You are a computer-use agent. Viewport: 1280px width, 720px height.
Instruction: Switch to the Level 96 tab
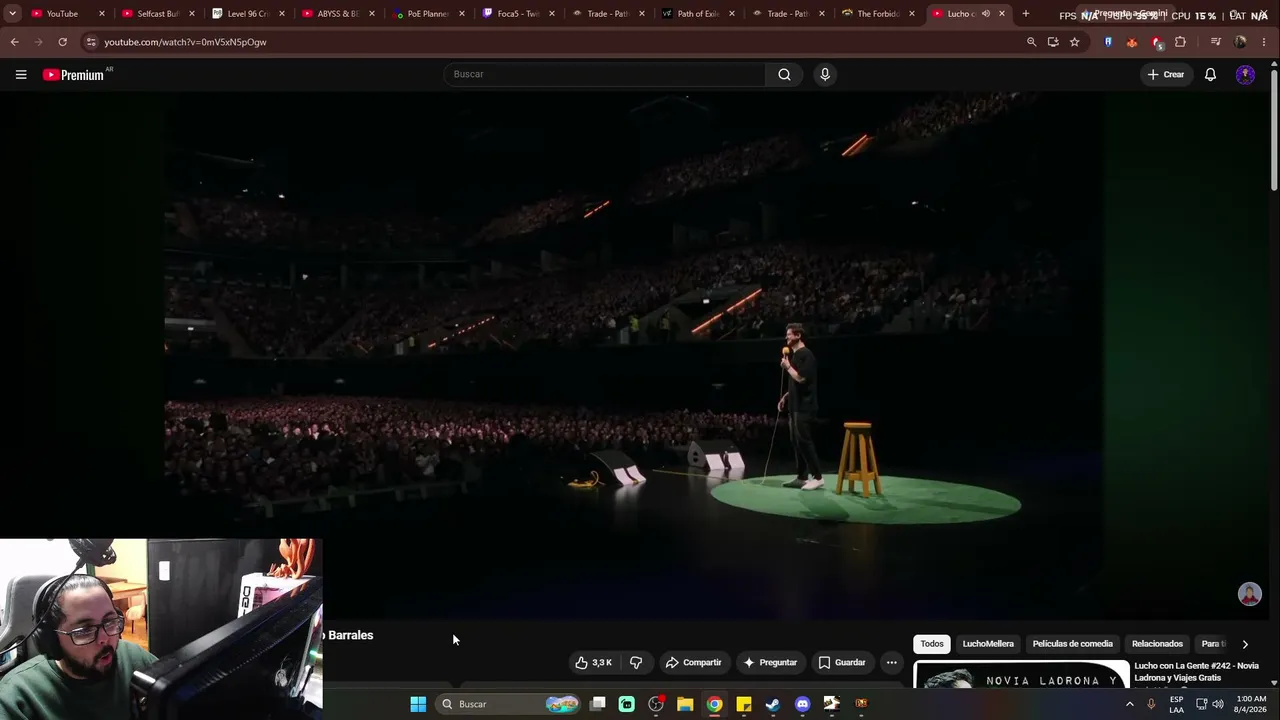click(x=248, y=14)
